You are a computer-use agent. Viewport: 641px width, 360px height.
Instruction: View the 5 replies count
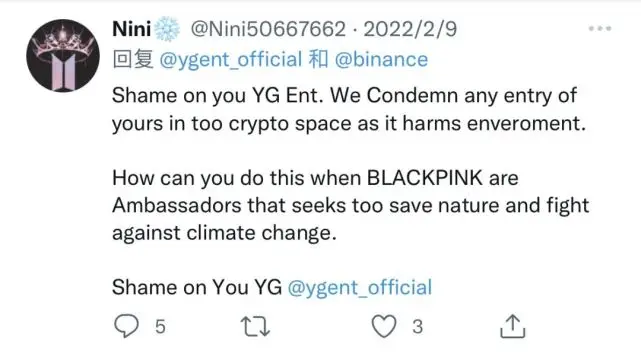(160, 327)
